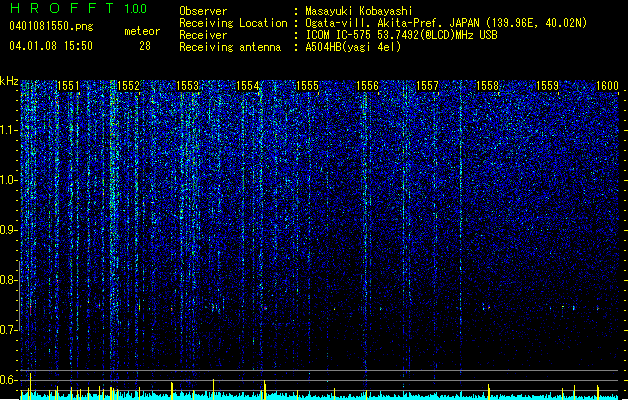The height and width of the screenshot is (400, 629).
Task: Click the 1558 time marker
Action: [x=487, y=86]
